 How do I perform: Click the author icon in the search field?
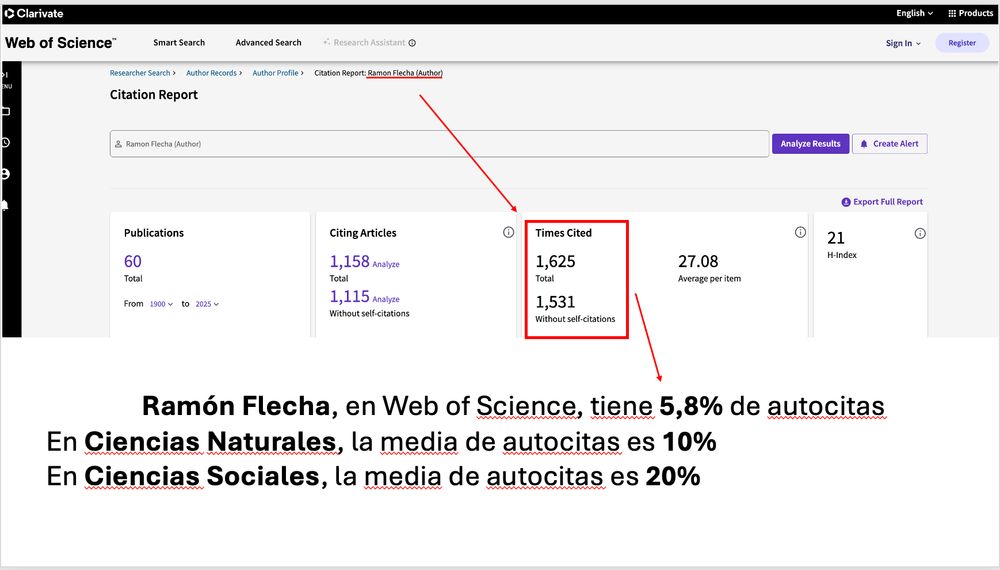point(118,144)
